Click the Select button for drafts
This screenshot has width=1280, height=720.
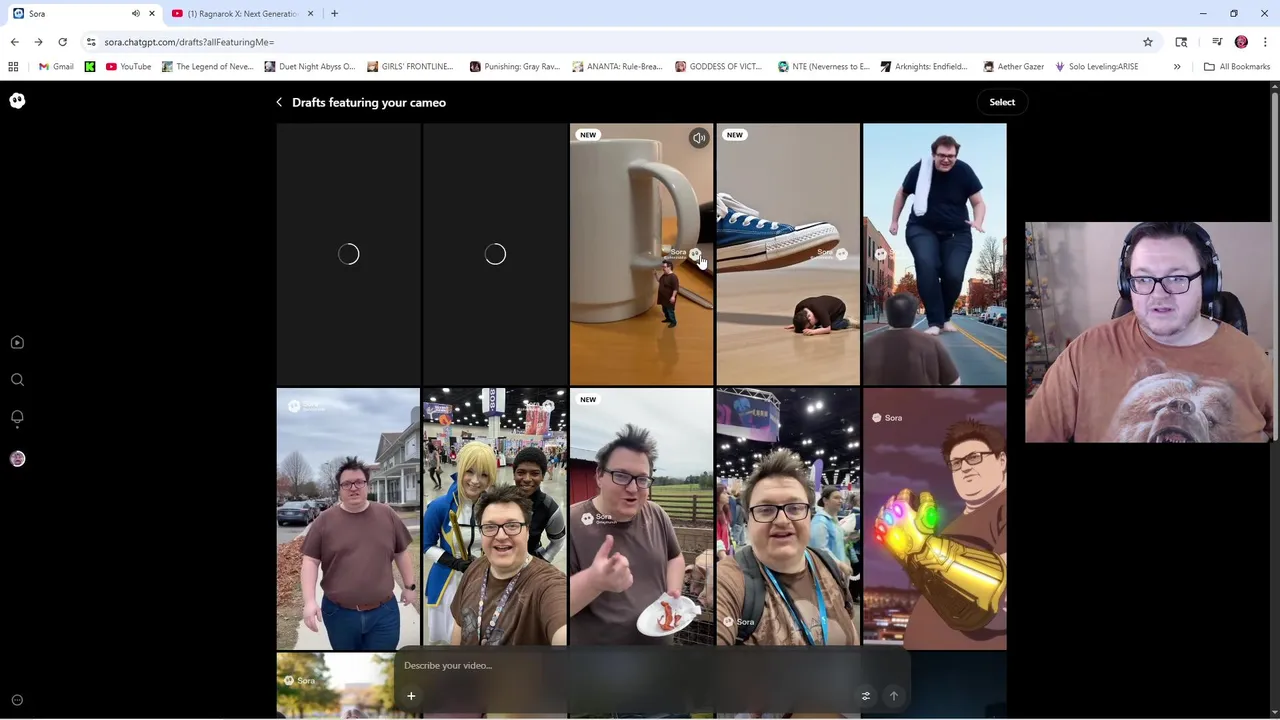pos(1002,102)
